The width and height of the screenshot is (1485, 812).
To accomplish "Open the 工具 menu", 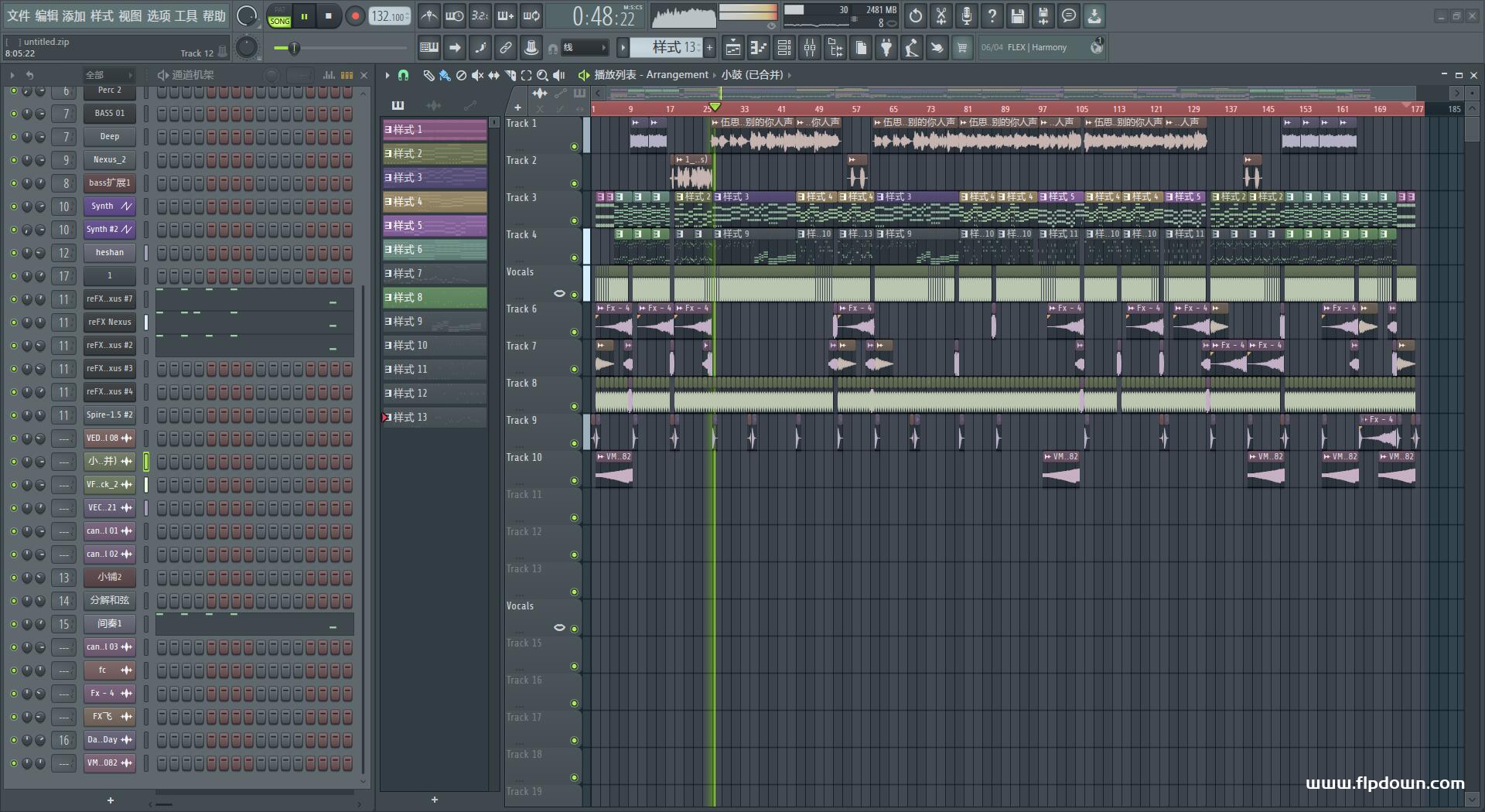I will coord(186,15).
